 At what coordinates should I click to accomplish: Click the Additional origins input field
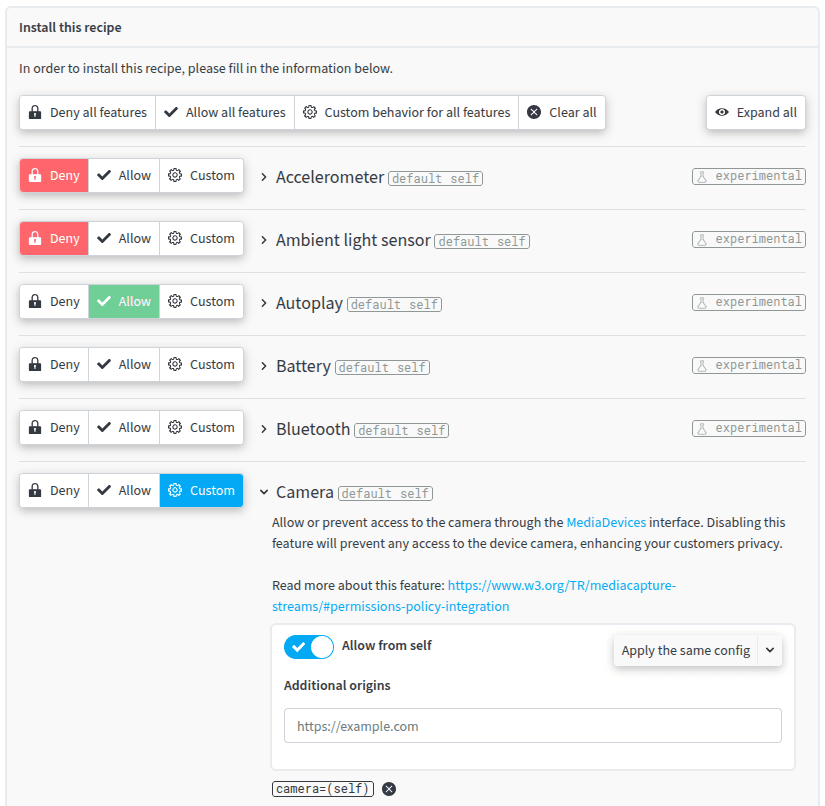pos(532,726)
